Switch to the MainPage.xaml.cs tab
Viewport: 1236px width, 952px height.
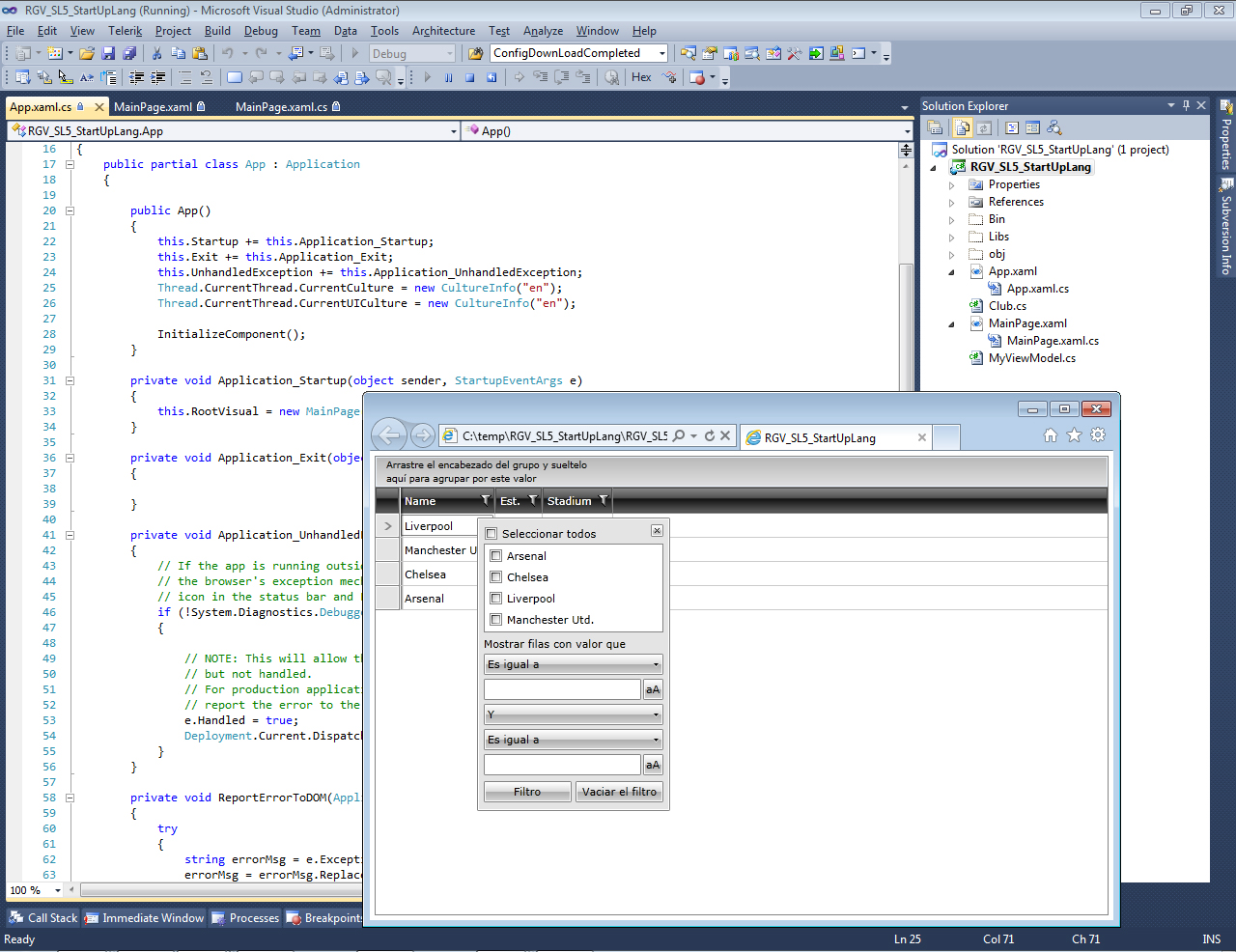pos(287,107)
